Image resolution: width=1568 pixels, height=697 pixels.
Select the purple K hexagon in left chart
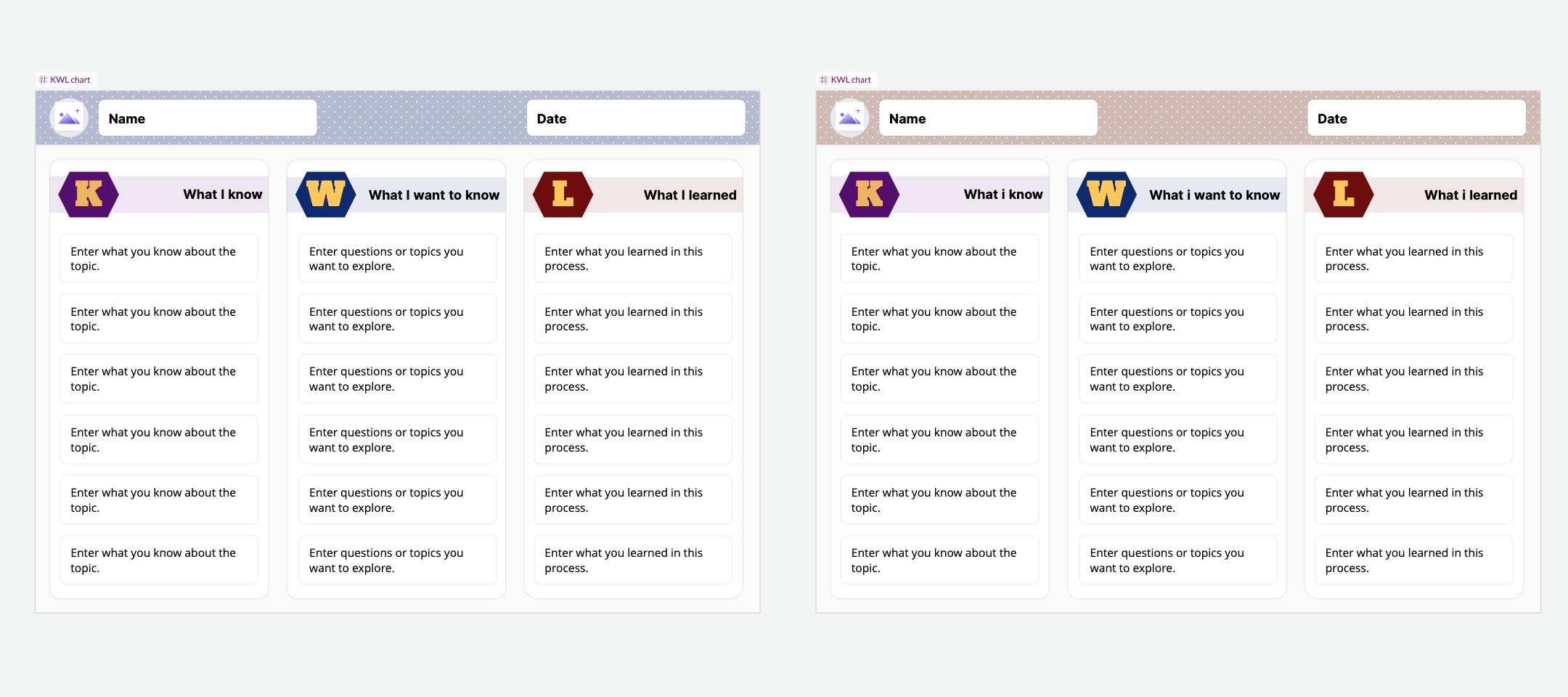pos(89,195)
